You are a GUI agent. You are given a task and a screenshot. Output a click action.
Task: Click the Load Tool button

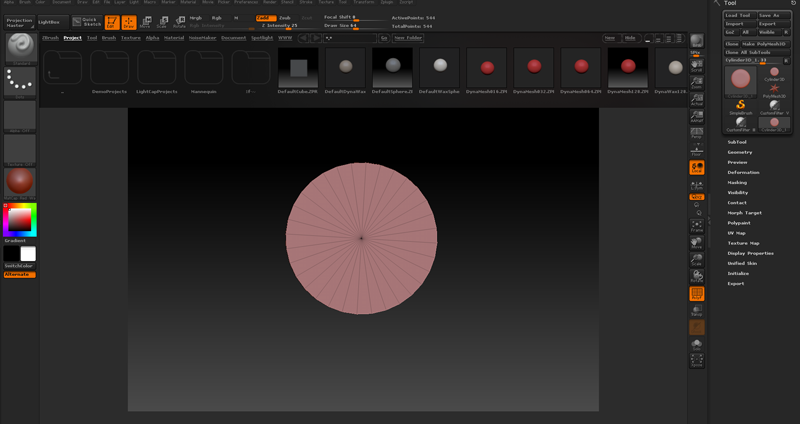pyautogui.click(x=738, y=15)
